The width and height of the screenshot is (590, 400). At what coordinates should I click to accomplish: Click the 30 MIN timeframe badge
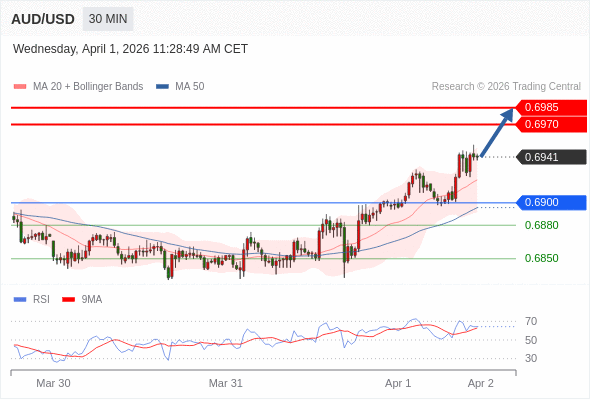tap(108, 19)
